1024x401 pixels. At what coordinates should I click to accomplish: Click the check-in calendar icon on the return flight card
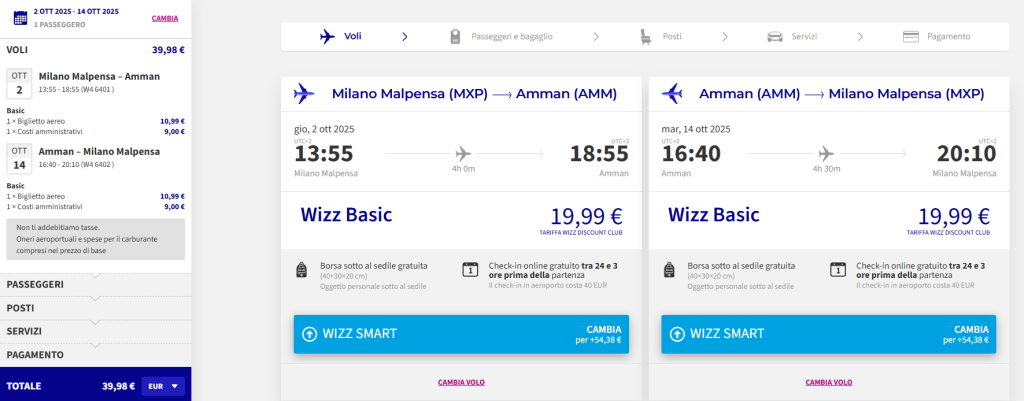pyautogui.click(x=838, y=270)
